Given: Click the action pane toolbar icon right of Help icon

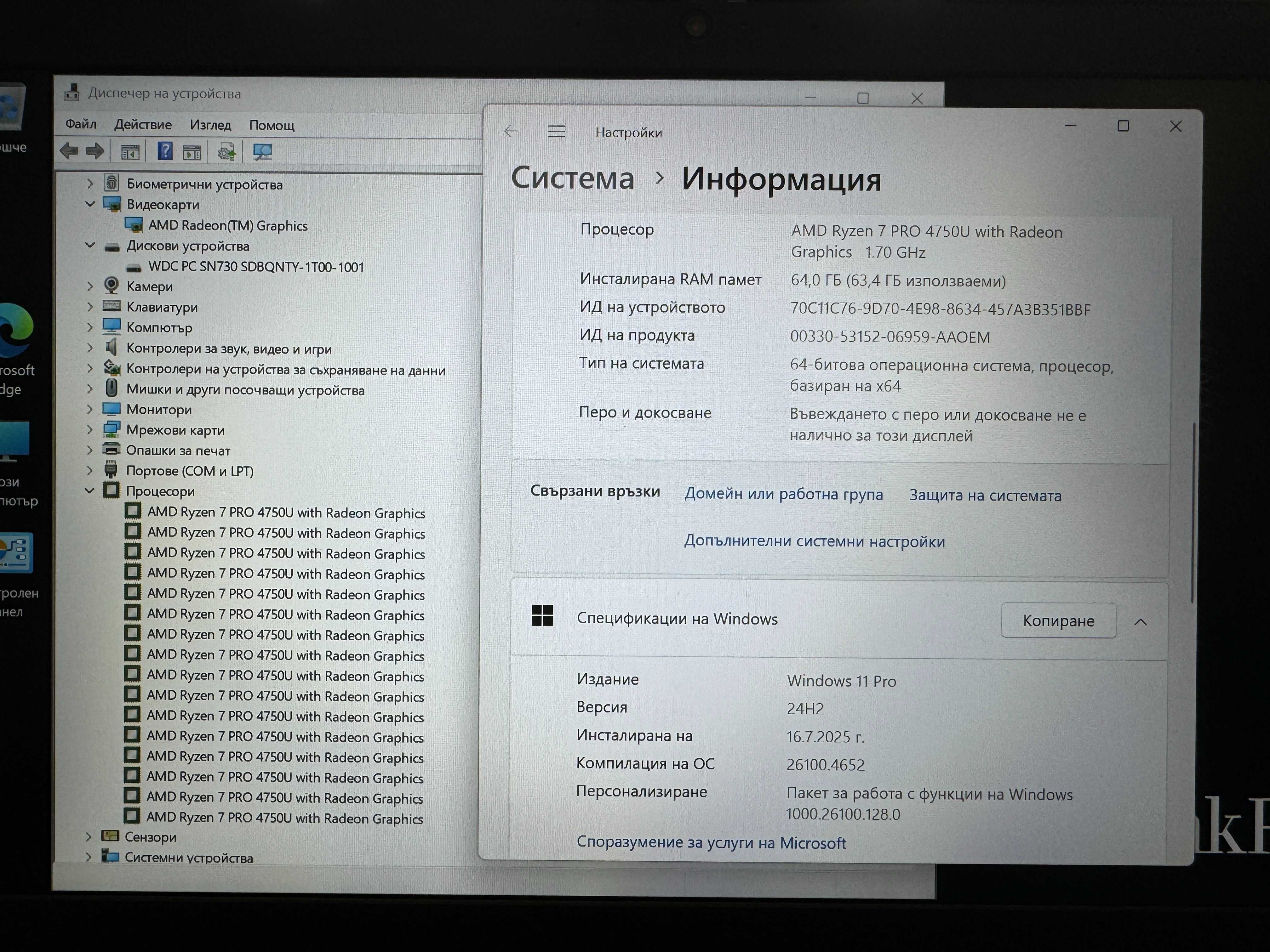Looking at the screenshot, I should pos(192,153).
